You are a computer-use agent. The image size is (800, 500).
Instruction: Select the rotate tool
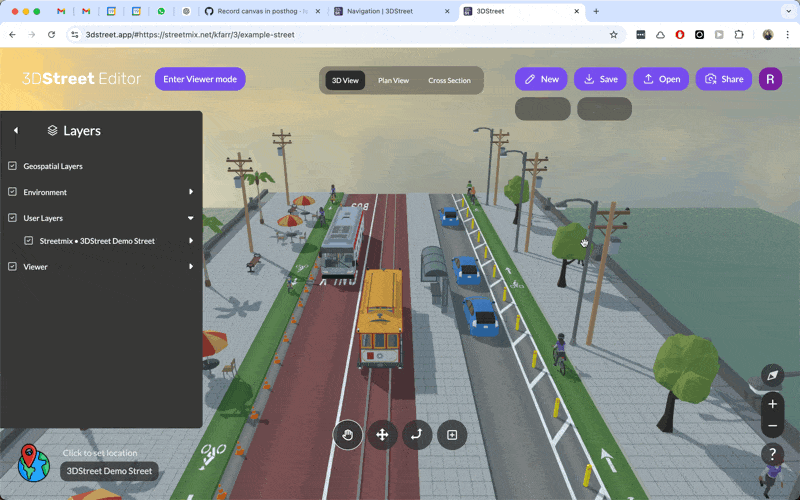417,435
